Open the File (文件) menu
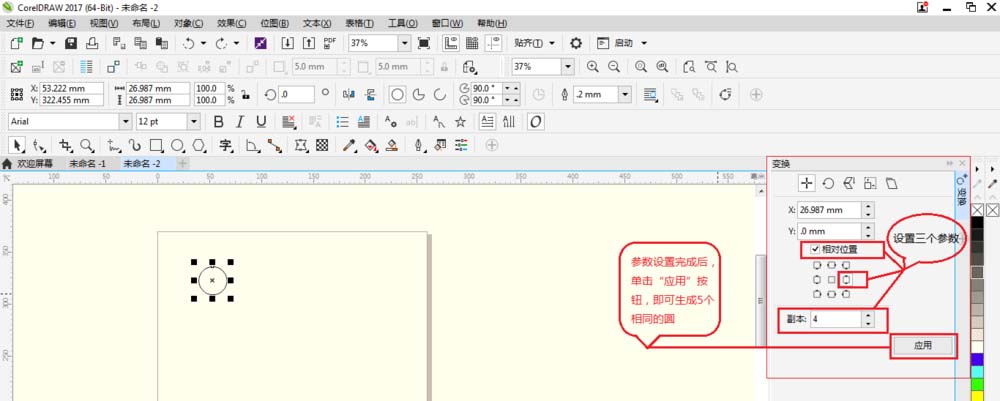Image resolution: width=1000 pixels, height=401 pixels. [x=20, y=23]
